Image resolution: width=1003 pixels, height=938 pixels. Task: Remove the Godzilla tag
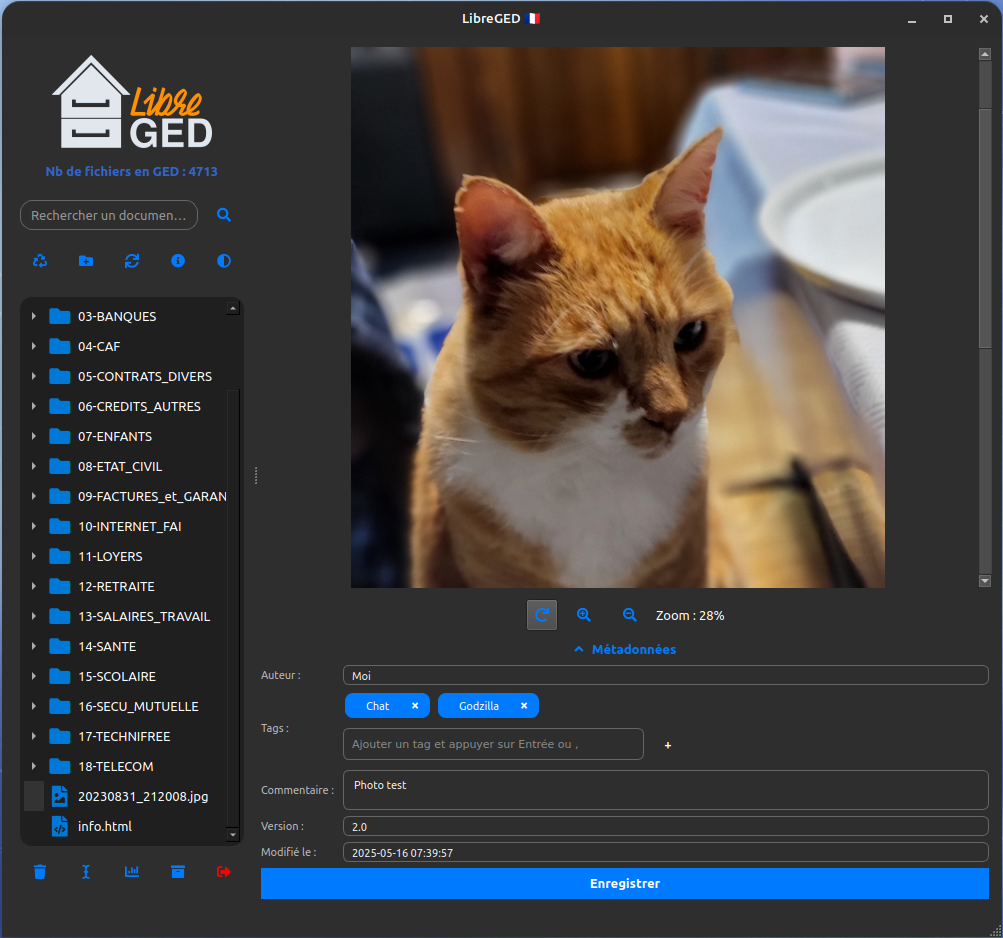coord(524,706)
